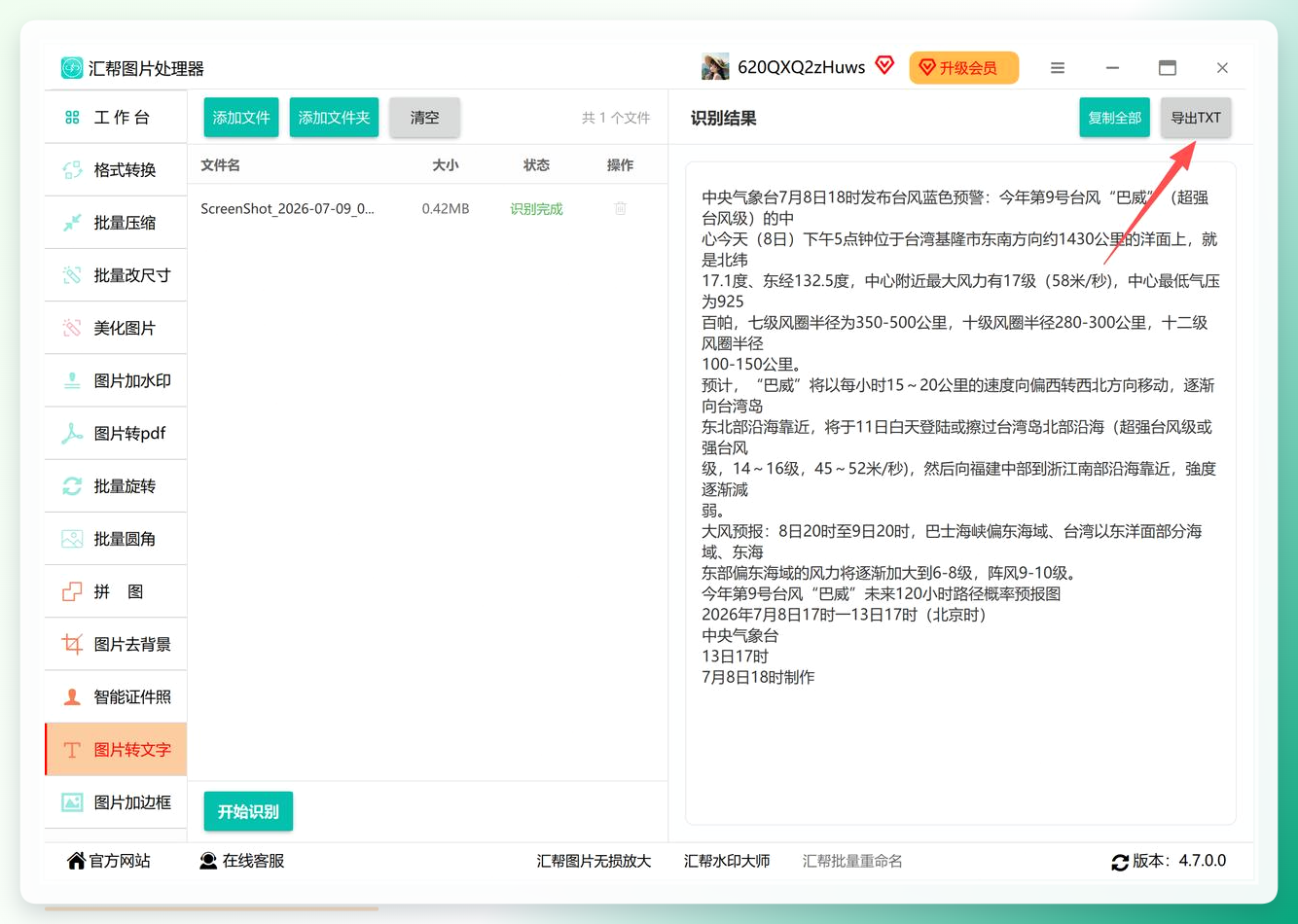
Task: Open the 汇帮批量重命名 link
Action: coord(852,861)
